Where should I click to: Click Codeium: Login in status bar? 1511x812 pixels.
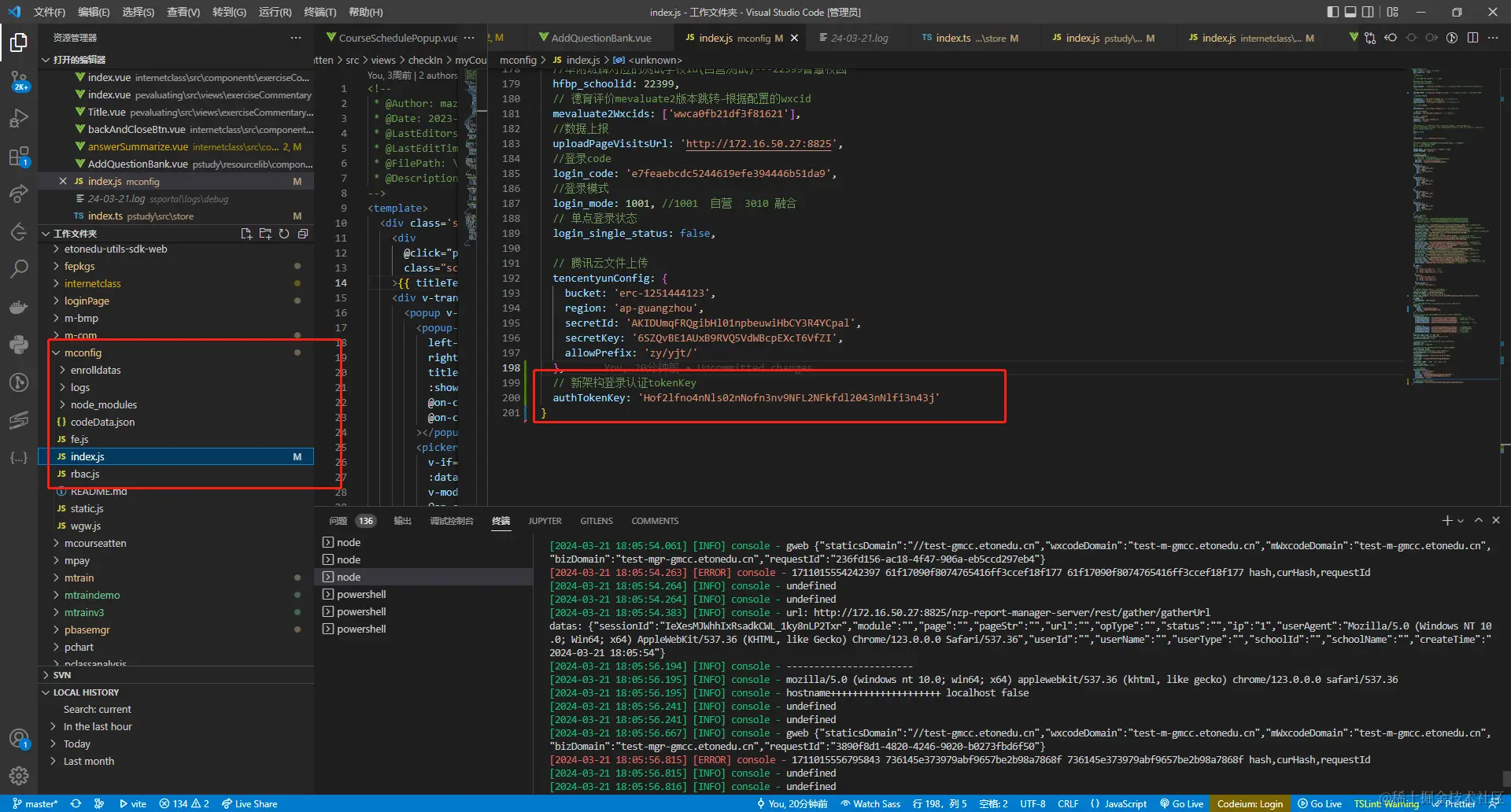click(x=1249, y=803)
